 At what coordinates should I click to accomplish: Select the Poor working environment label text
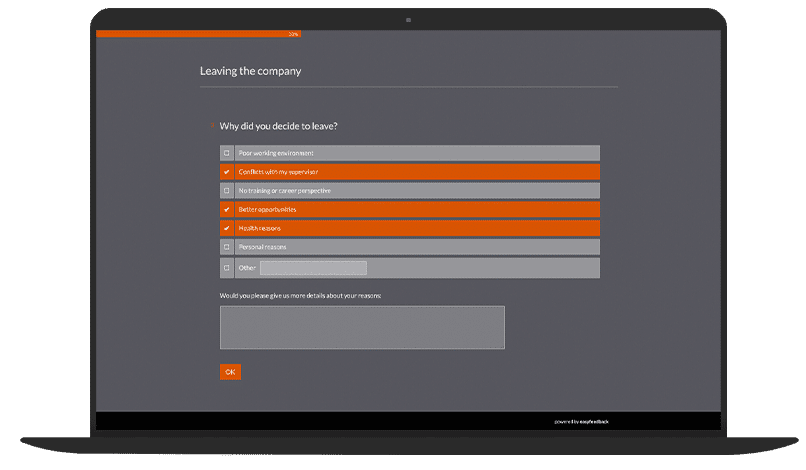(276, 153)
